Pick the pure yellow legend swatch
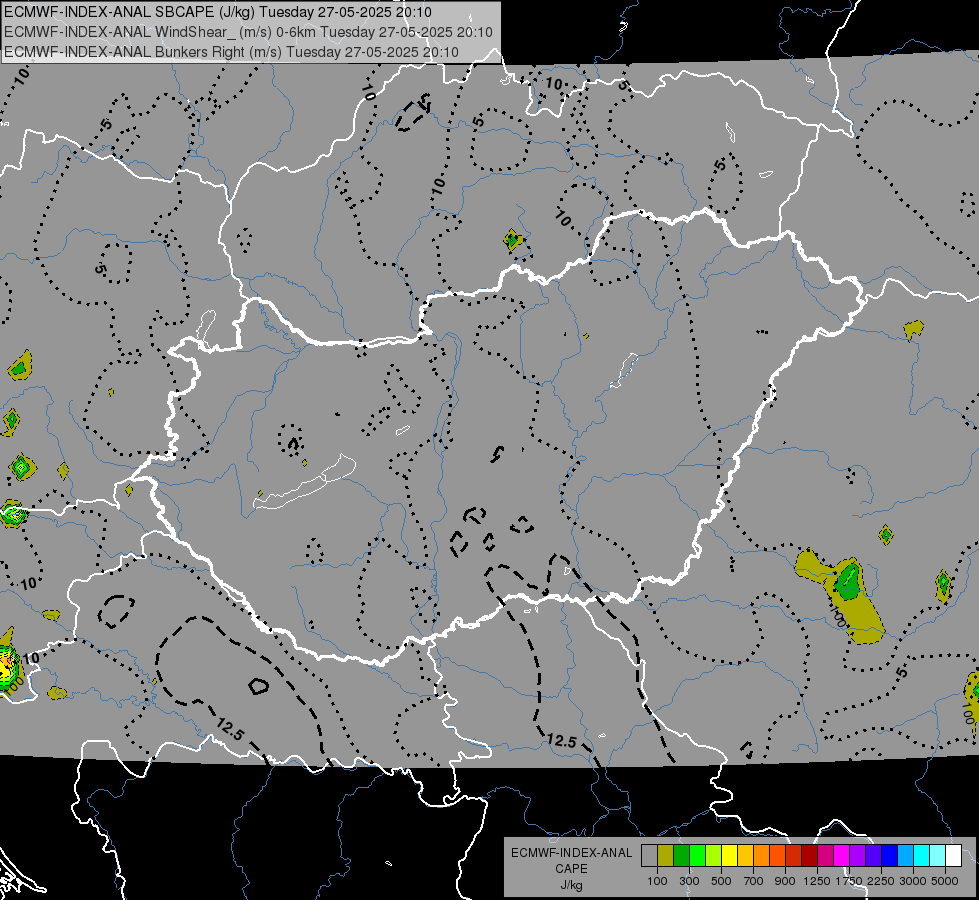 (x=730, y=856)
